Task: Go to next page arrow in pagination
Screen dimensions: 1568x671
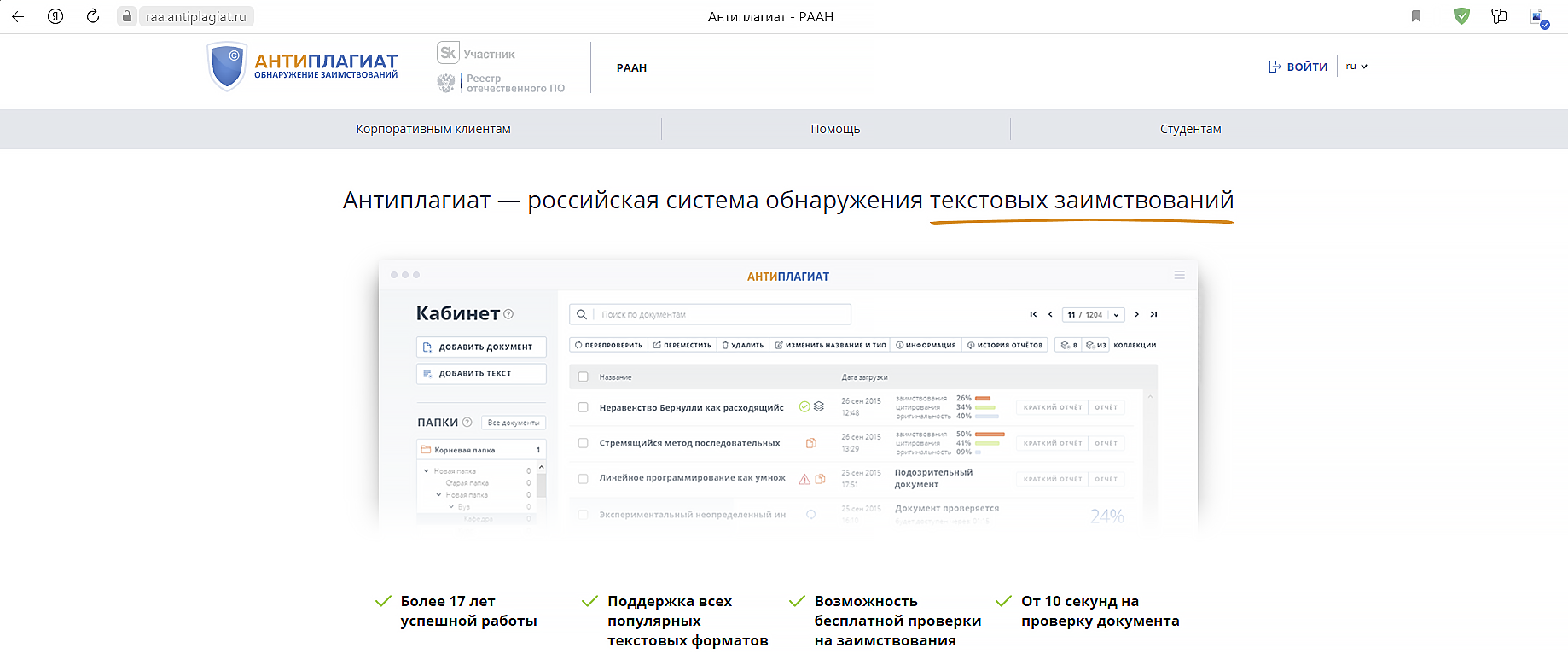Action: pyautogui.click(x=1136, y=314)
